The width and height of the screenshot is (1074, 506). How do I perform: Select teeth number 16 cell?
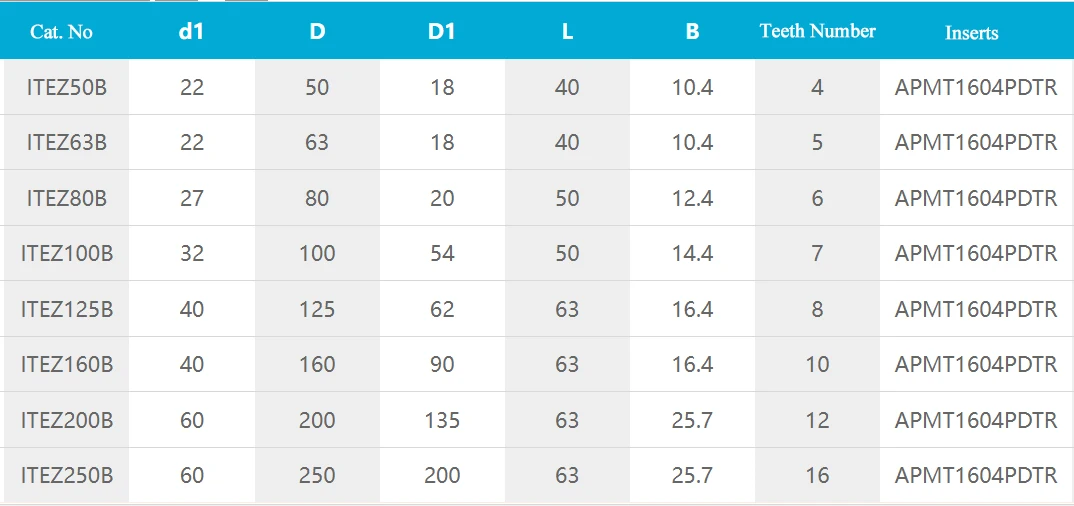817,475
